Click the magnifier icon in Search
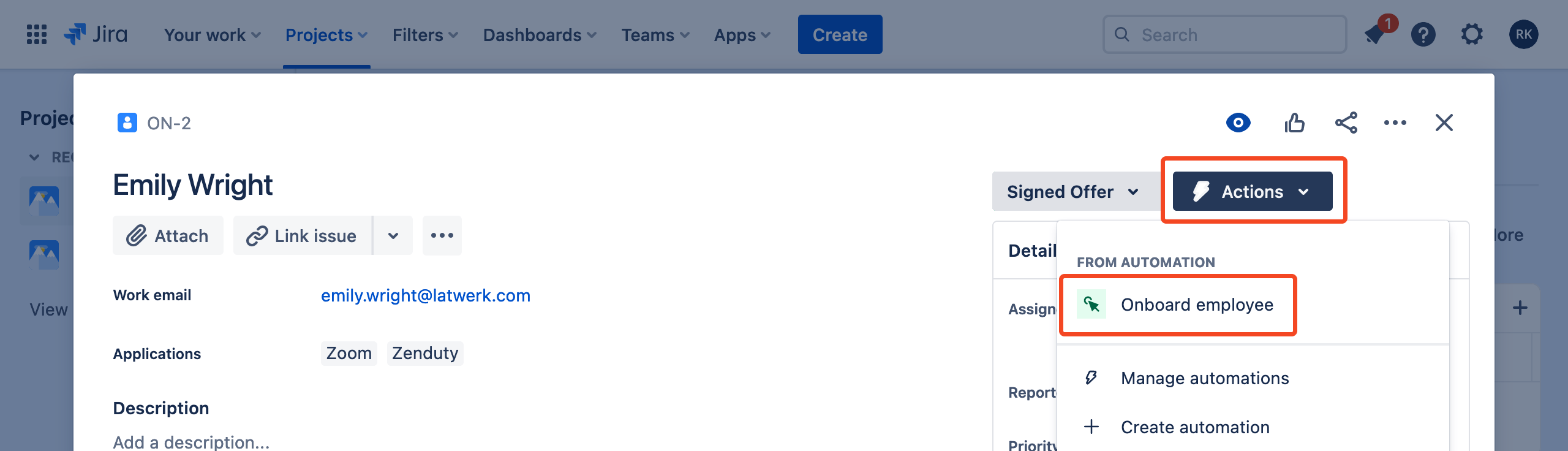1568x451 pixels. (x=1122, y=34)
